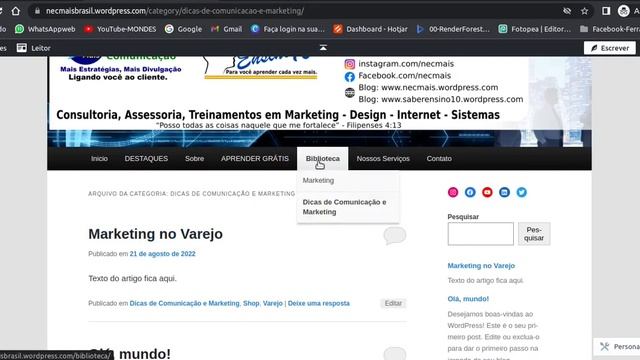Open the YouTube-MONDES bookmark

pyautogui.click(x=120, y=29)
